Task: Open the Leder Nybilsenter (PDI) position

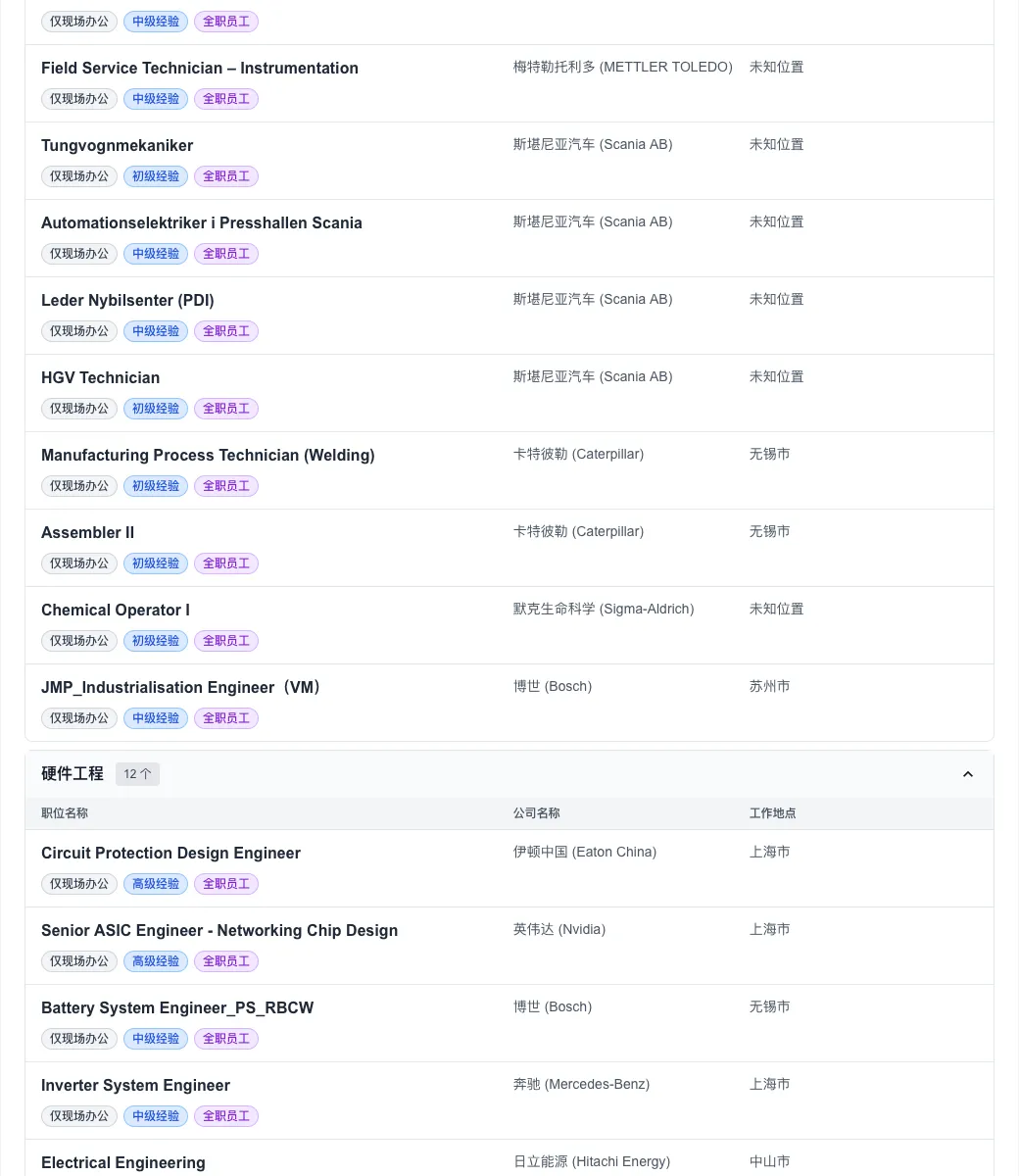Action: (127, 300)
